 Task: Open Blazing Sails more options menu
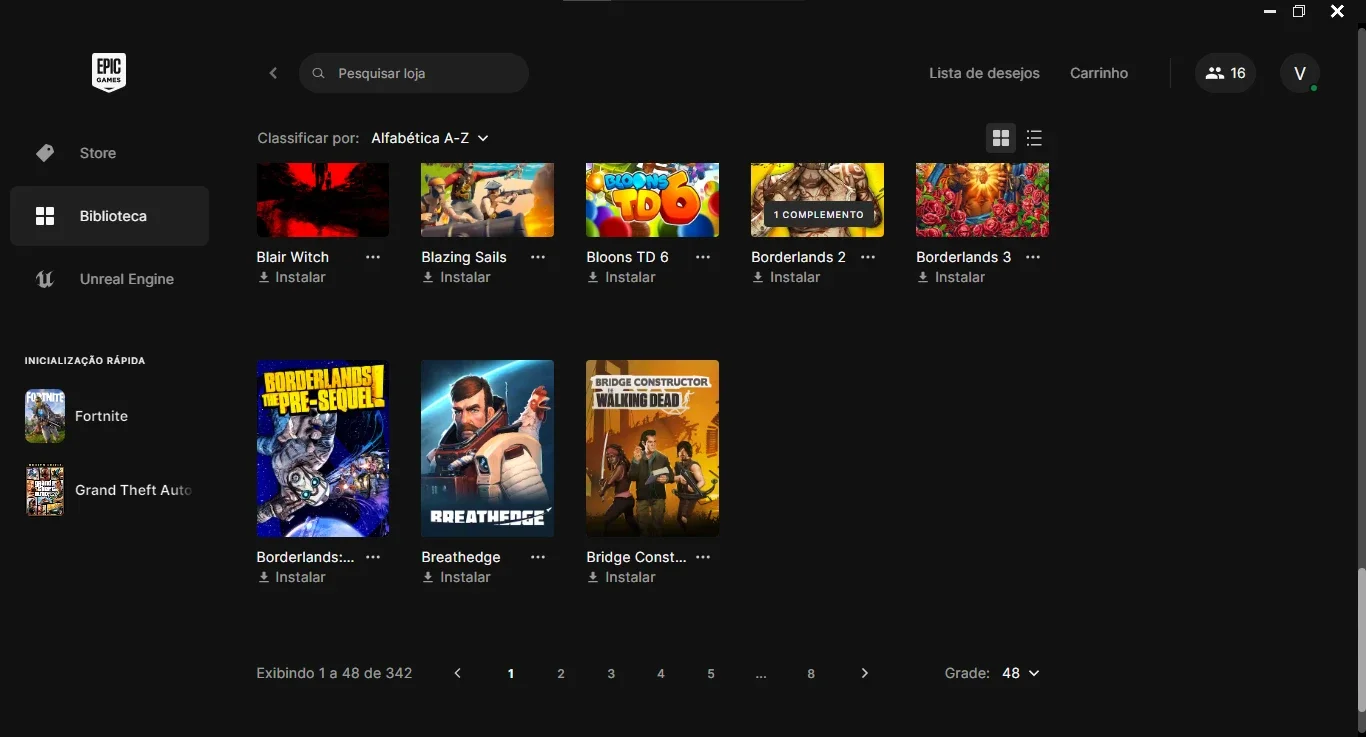[x=538, y=257]
